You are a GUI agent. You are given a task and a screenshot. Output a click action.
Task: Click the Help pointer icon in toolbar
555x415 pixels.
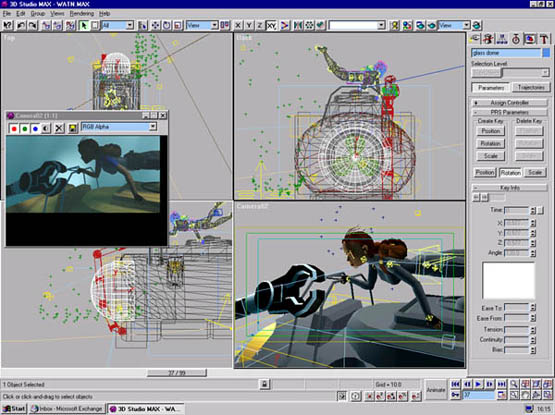point(8,25)
